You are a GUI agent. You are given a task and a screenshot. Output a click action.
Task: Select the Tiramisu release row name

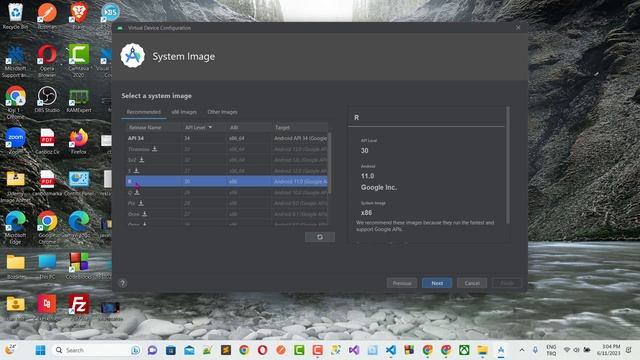click(x=138, y=149)
